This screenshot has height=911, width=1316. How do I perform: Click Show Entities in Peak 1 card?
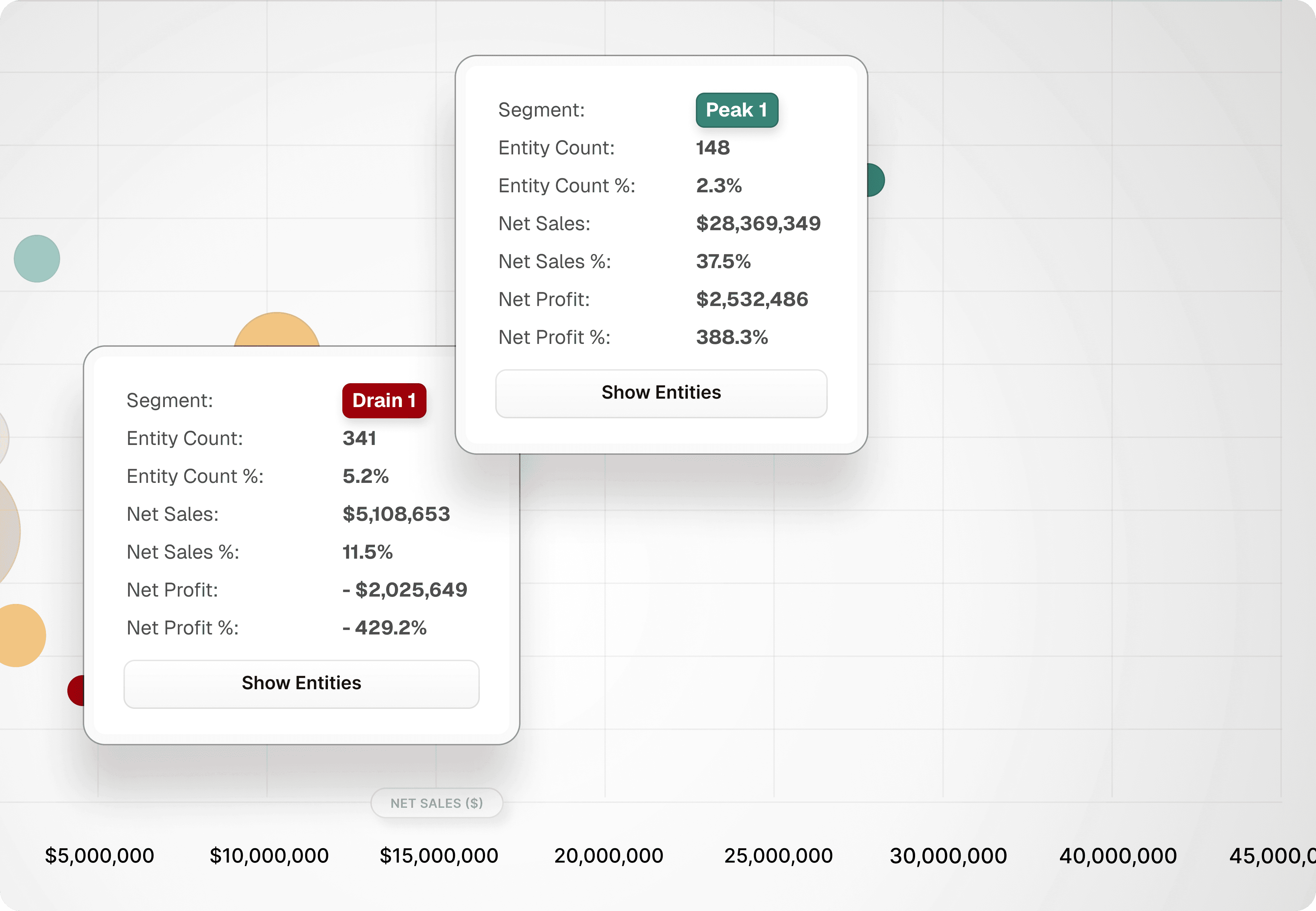coord(660,393)
